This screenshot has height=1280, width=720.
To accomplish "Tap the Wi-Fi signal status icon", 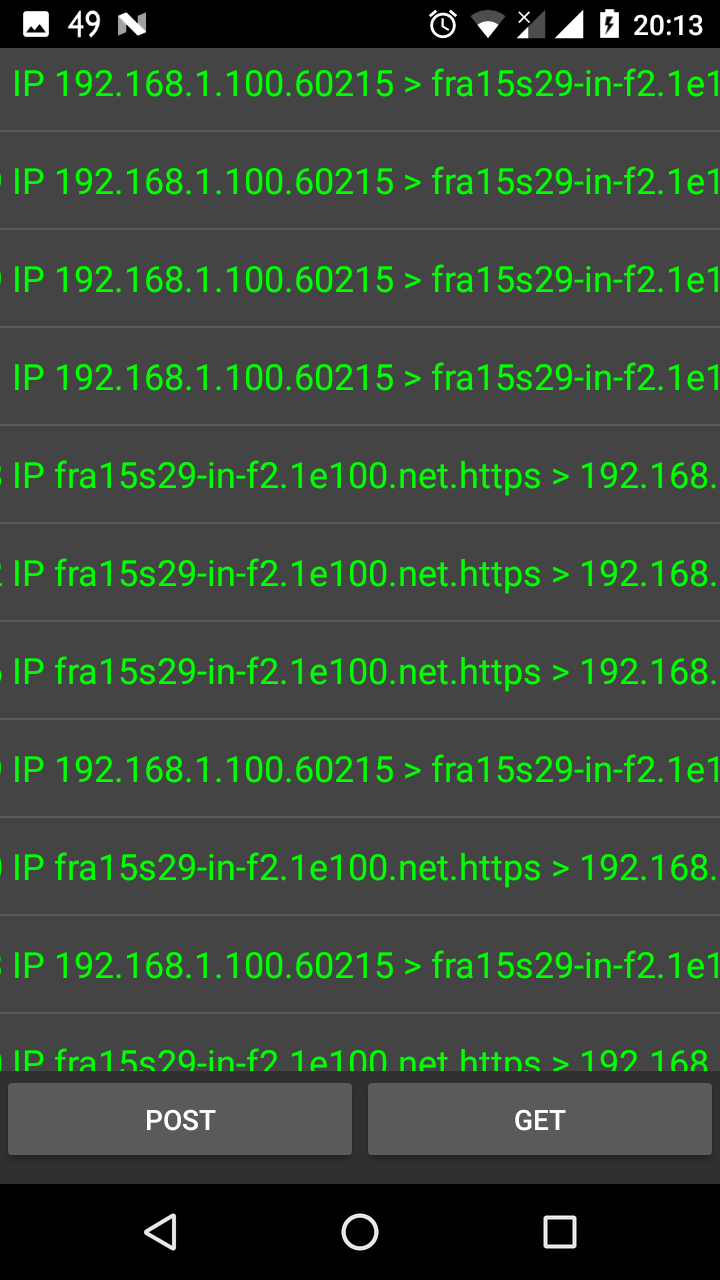I will (x=487, y=24).
